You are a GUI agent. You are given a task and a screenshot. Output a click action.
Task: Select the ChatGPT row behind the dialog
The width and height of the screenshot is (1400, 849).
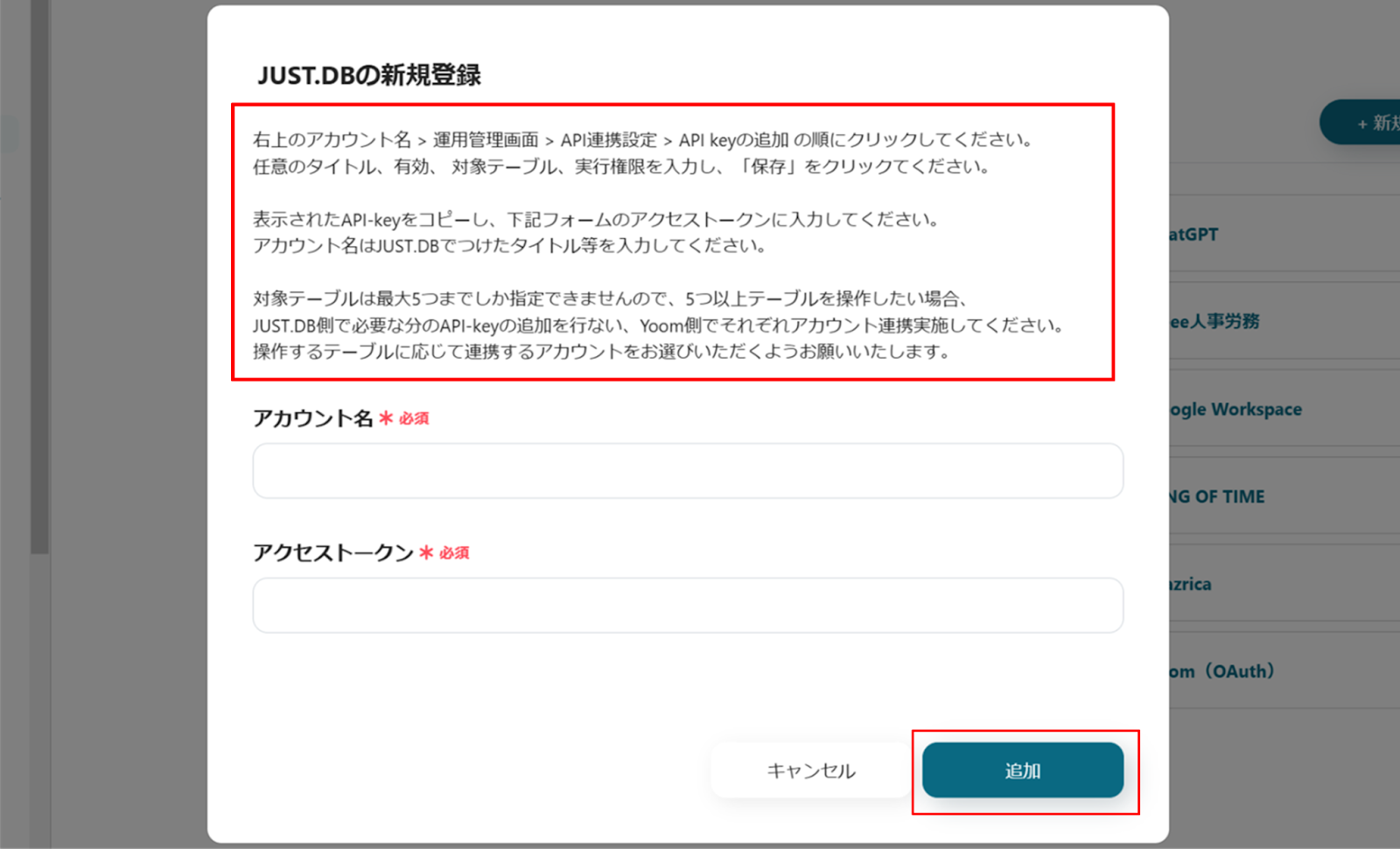coord(1284,234)
